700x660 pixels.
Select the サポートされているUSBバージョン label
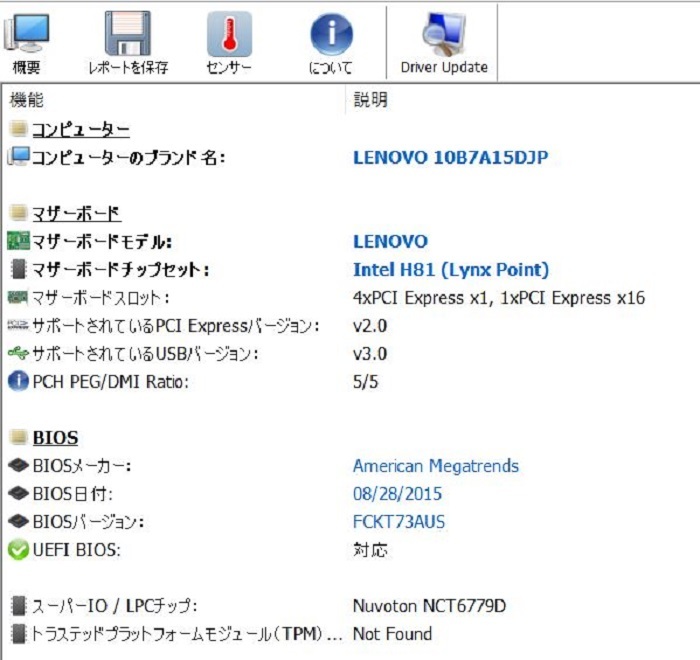[145, 354]
